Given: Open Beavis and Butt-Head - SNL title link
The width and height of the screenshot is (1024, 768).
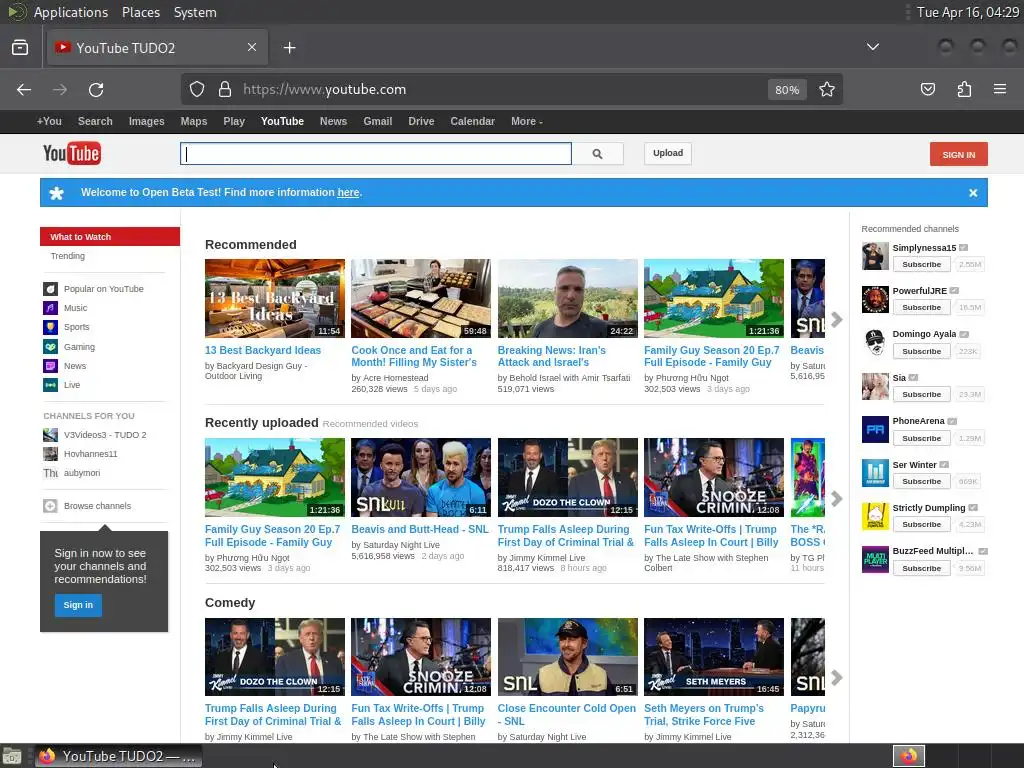Looking at the screenshot, I should [x=420, y=529].
